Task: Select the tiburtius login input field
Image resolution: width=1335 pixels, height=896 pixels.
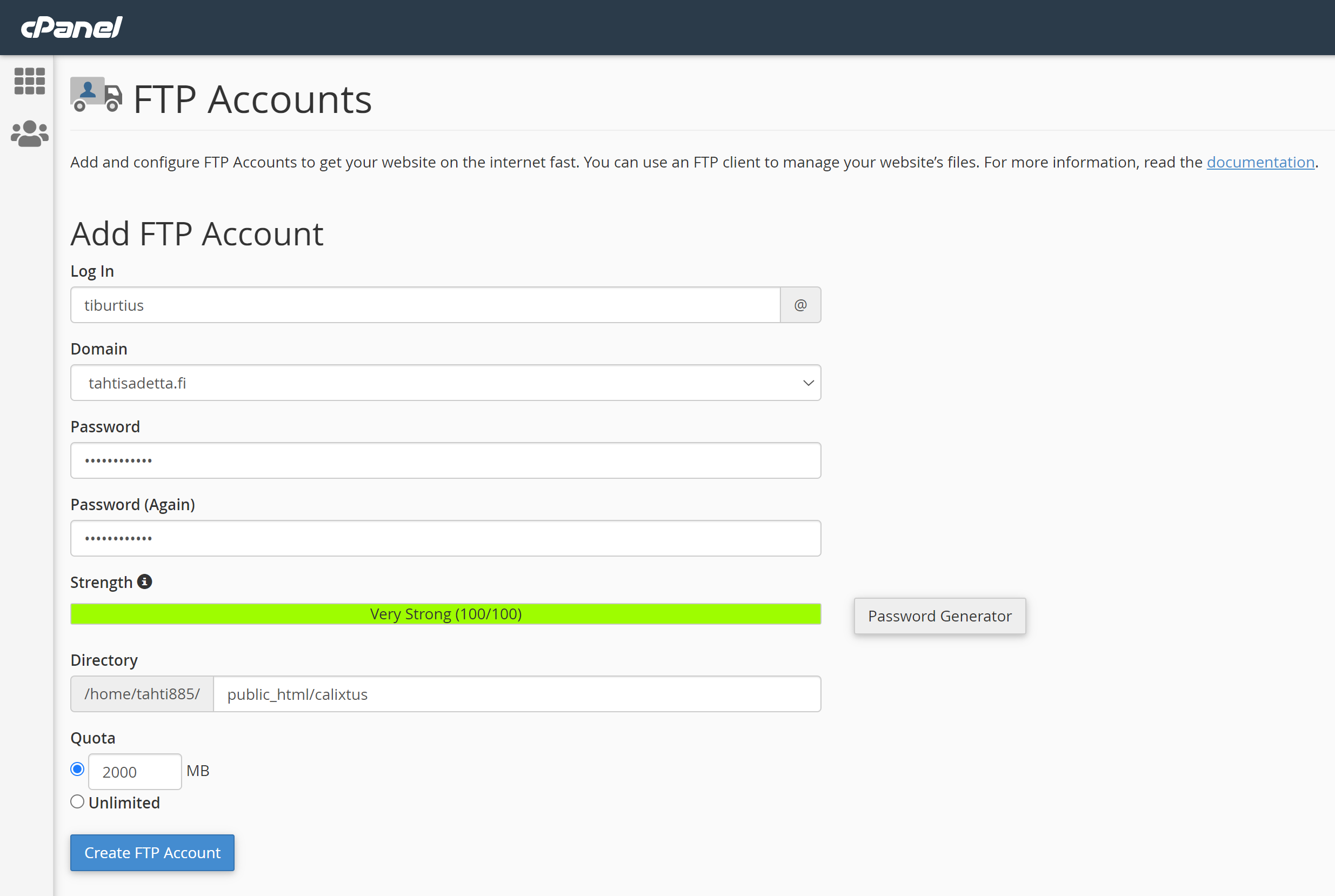Action: (425, 305)
